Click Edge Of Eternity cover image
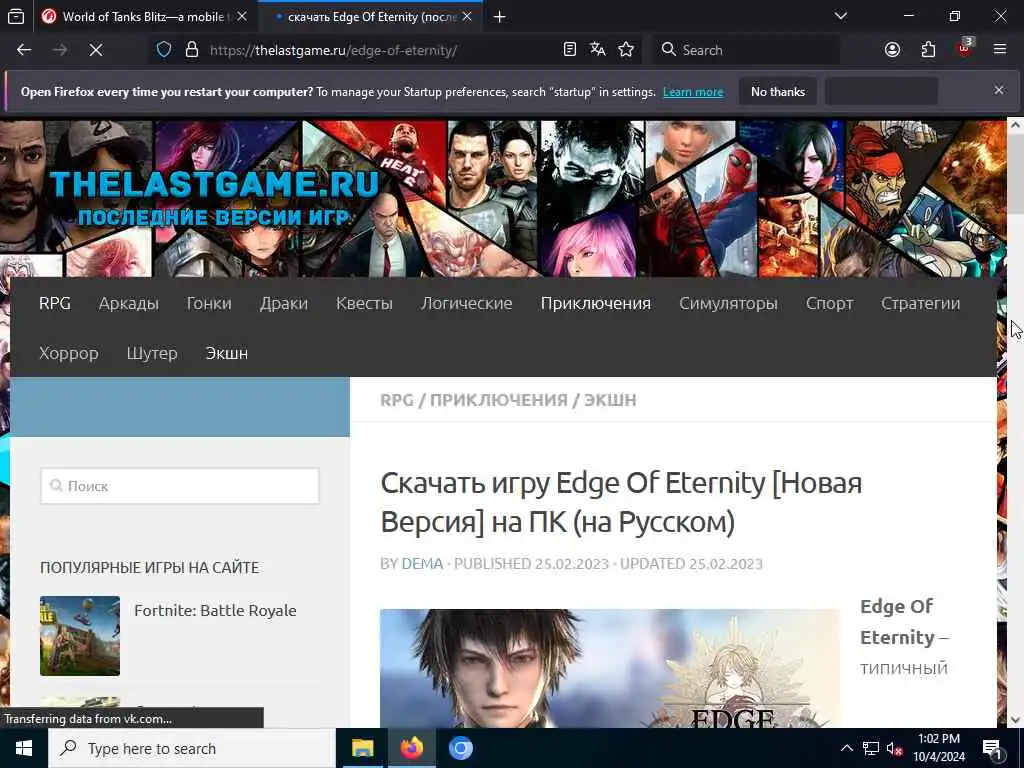The height and width of the screenshot is (768, 1024). (x=609, y=668)
